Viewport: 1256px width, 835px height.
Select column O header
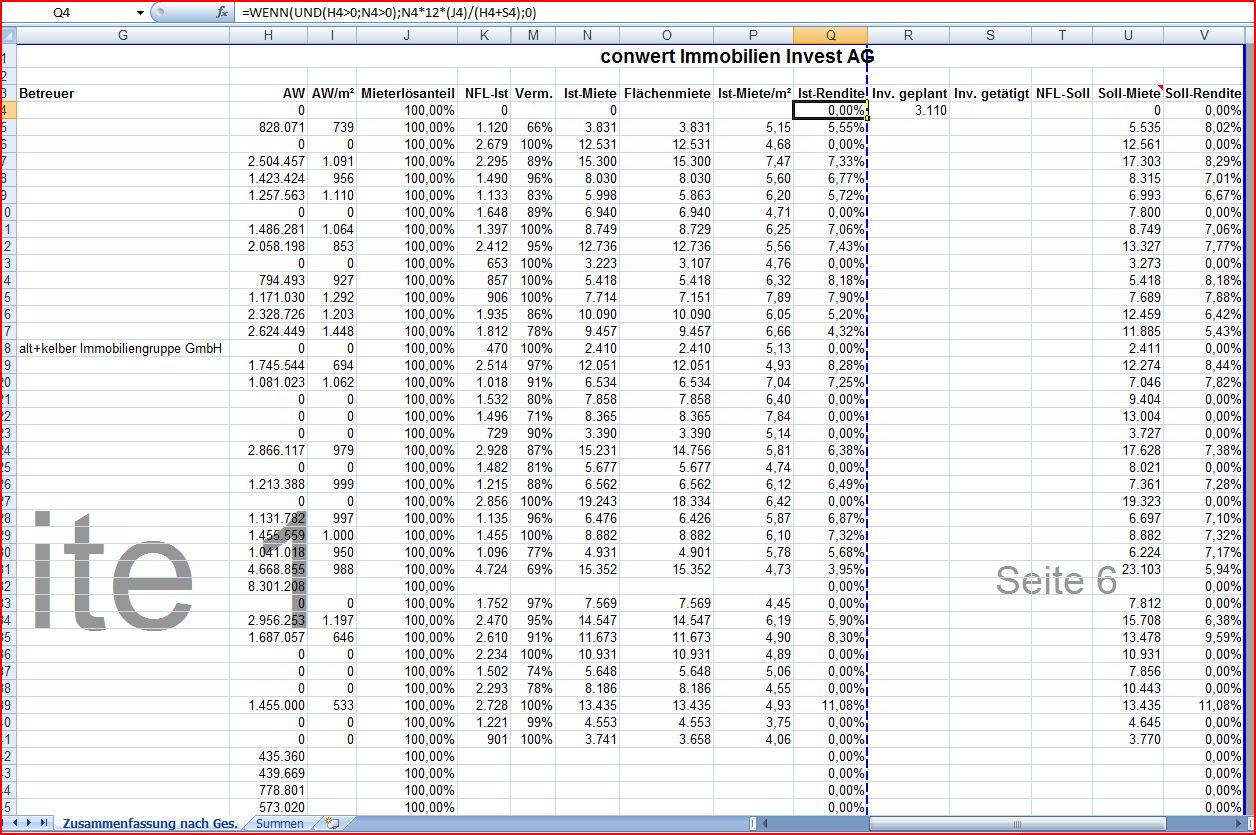click(666, 35)
